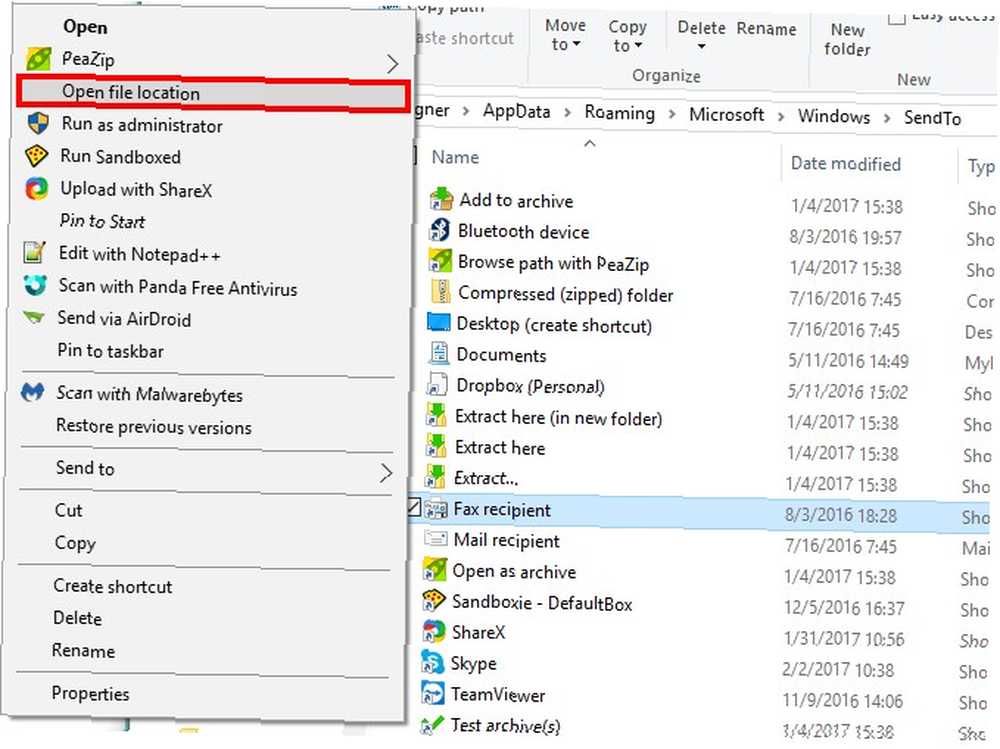Click the AirDroid send icon
The width and height of the screenshot is (1000, 749).
tap(33, 317)
